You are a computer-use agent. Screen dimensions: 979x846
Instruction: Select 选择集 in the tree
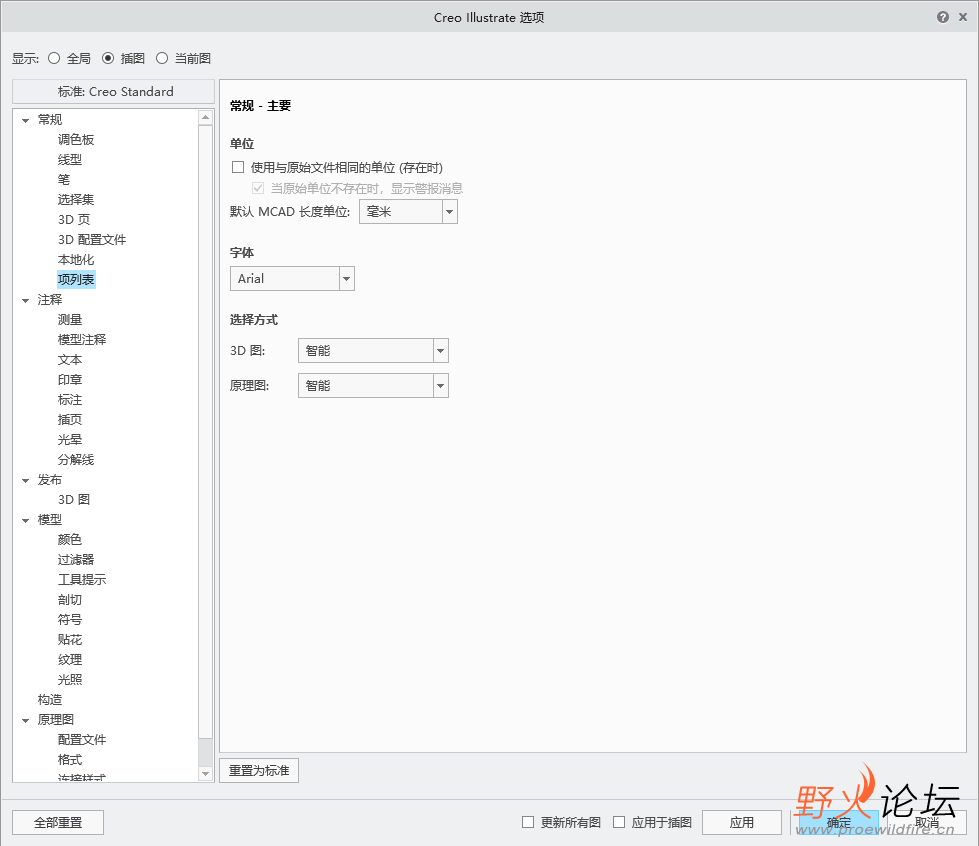76,199
